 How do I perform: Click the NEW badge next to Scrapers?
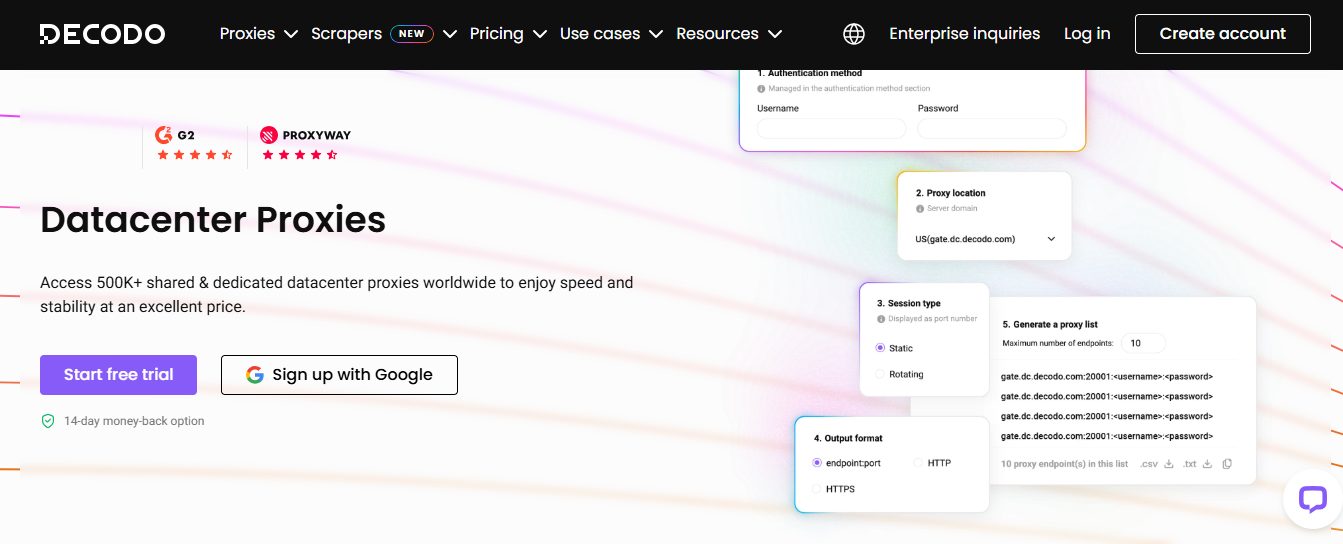pos(411,34)
